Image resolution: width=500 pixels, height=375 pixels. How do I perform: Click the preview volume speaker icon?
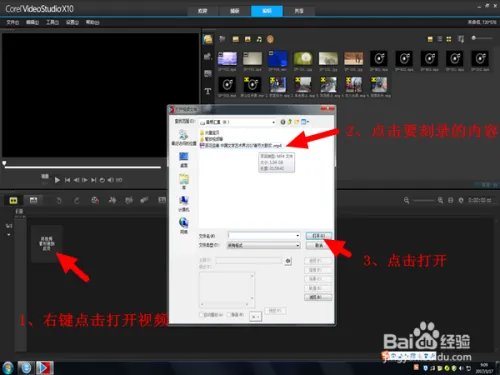click(x=110, y=180)
